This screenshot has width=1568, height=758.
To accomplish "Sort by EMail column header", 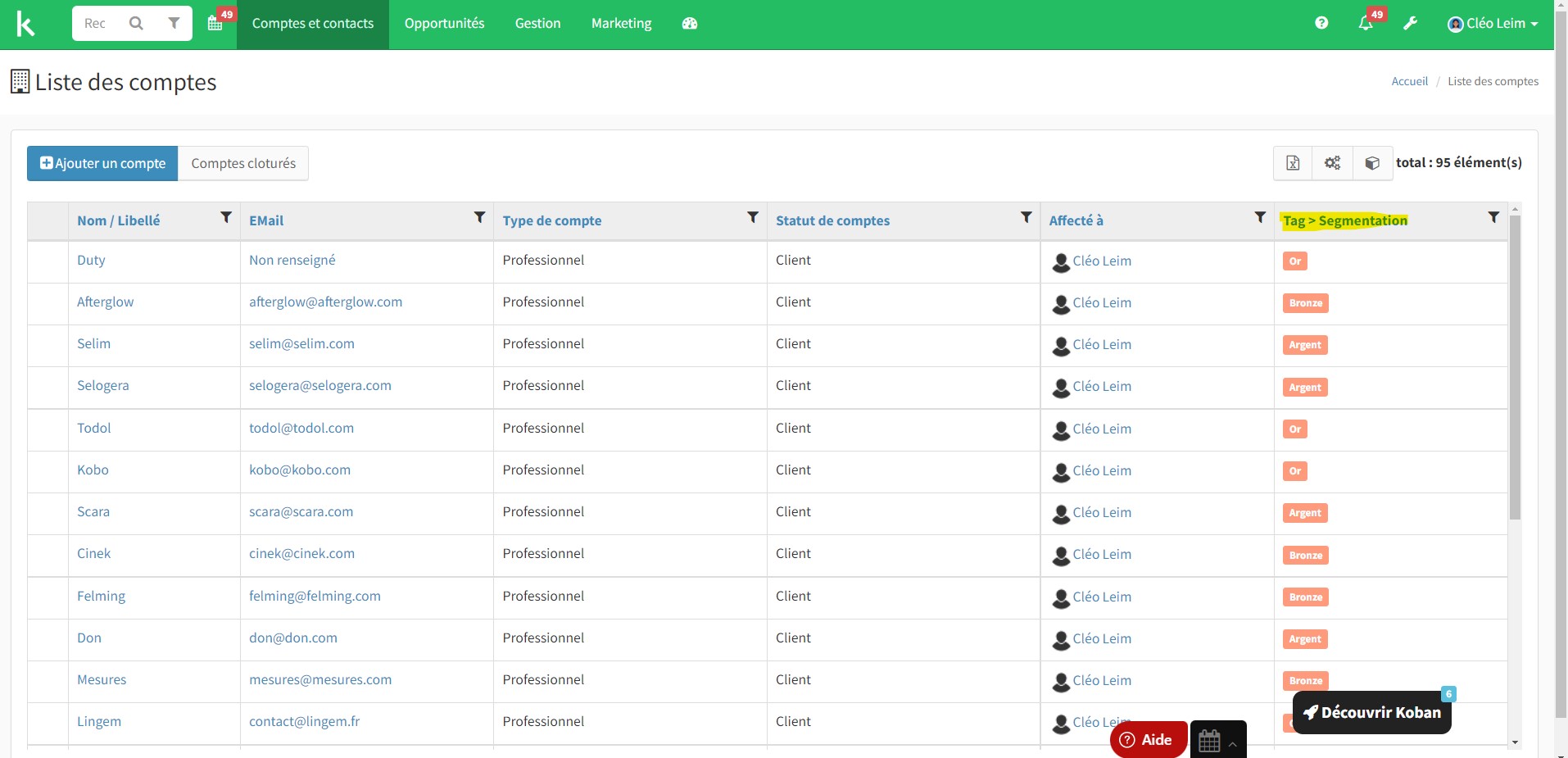I will (x=266, y=220).
